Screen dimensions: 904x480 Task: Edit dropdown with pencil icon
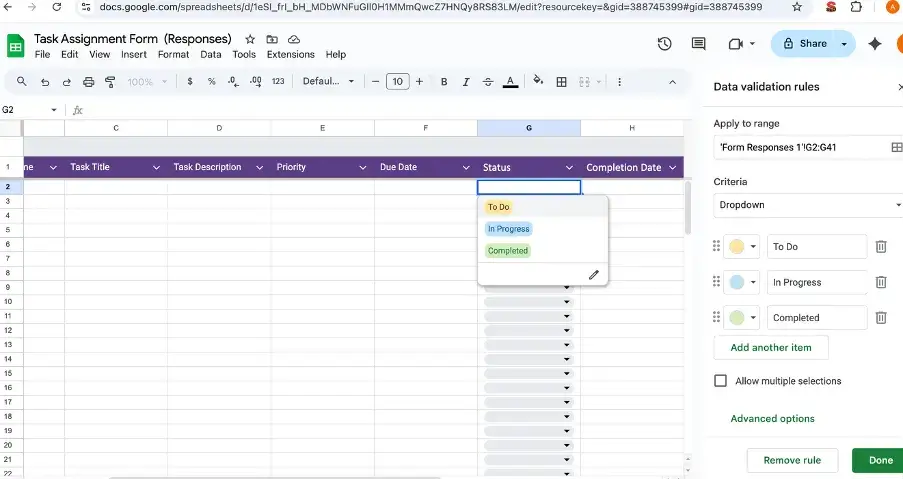(594, 275)
